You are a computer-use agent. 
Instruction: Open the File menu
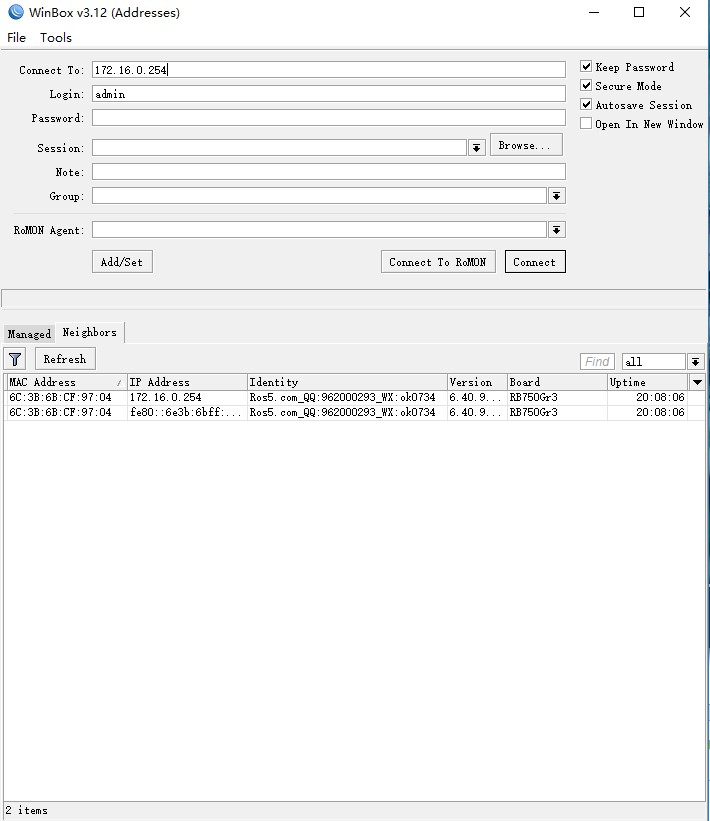click(16, 38)
